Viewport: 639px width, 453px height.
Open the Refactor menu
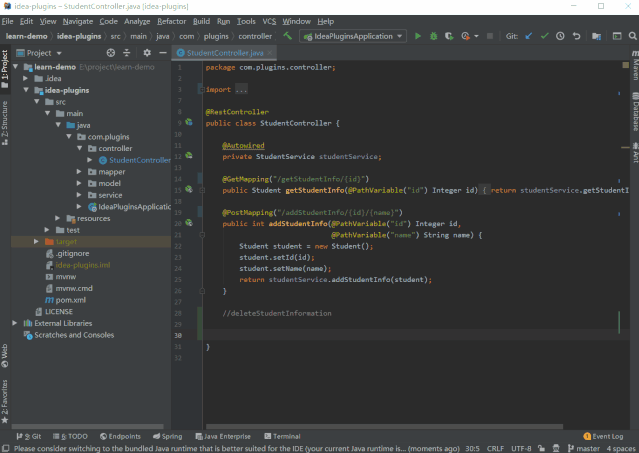coord(172,21)
